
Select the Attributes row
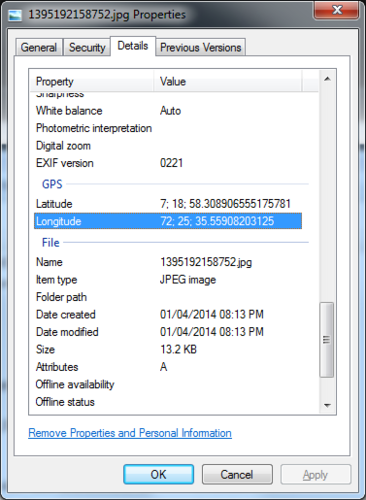pyautogui.click(x=168, y=367)
